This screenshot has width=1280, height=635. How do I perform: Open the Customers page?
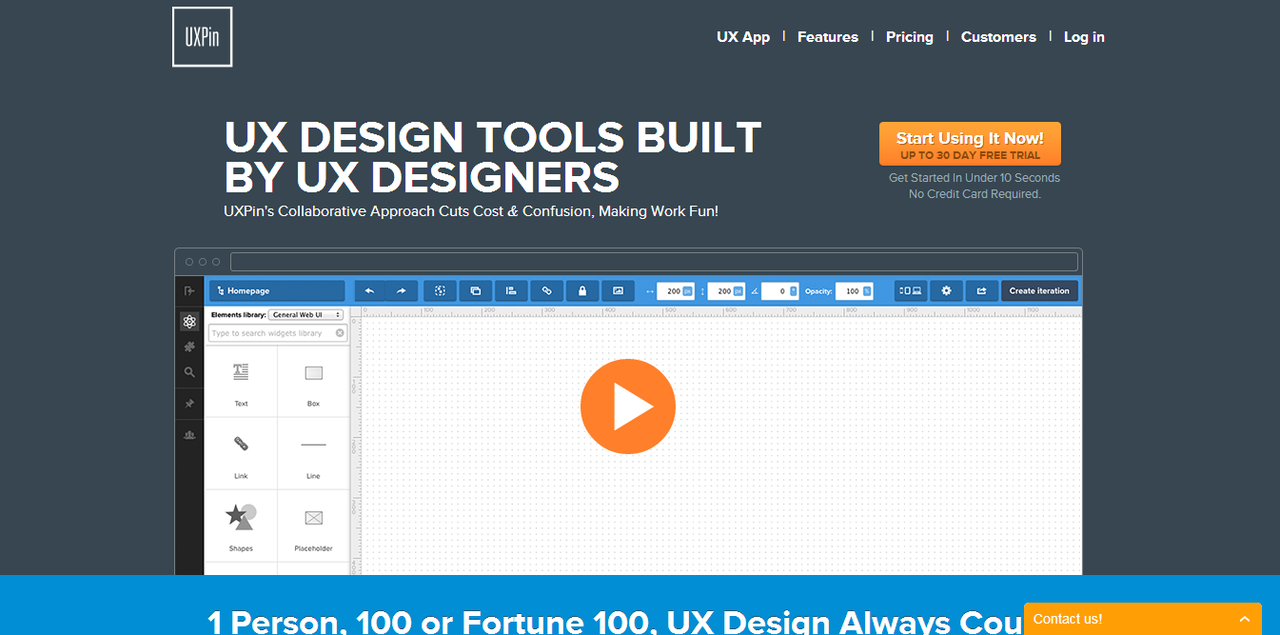point(998,37)
